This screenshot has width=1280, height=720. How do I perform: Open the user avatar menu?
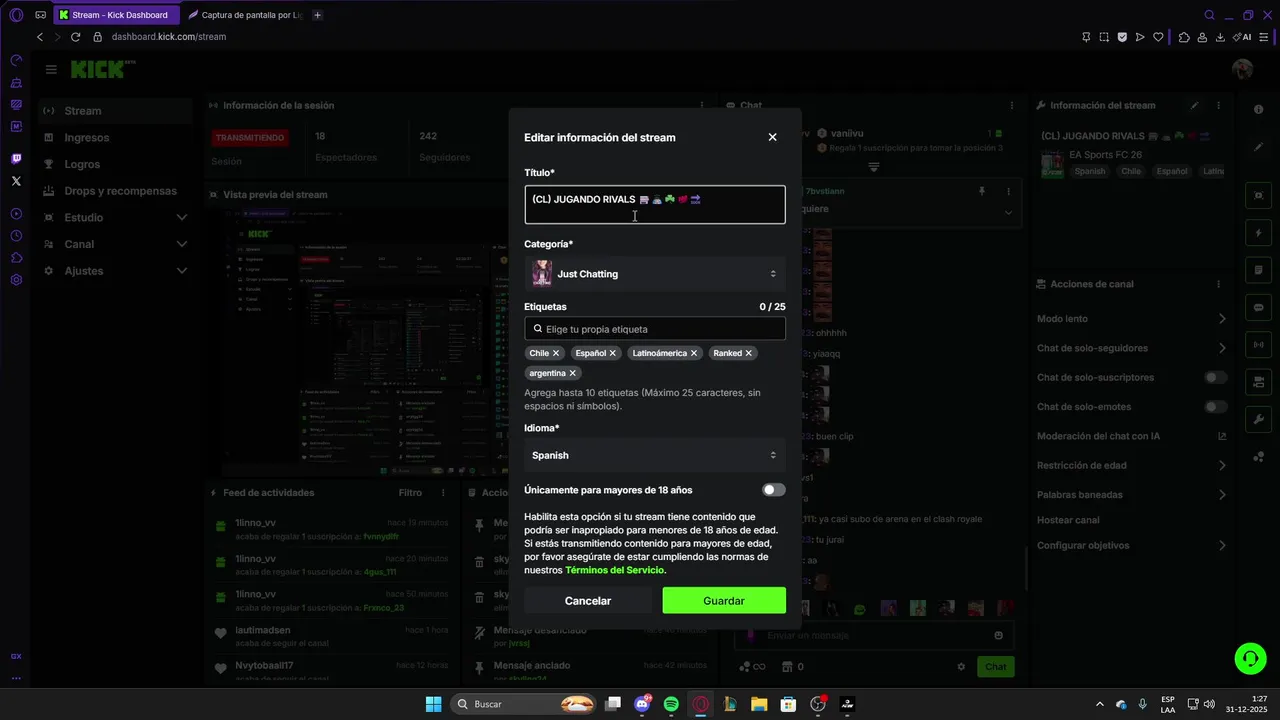tap(1243, 69)
